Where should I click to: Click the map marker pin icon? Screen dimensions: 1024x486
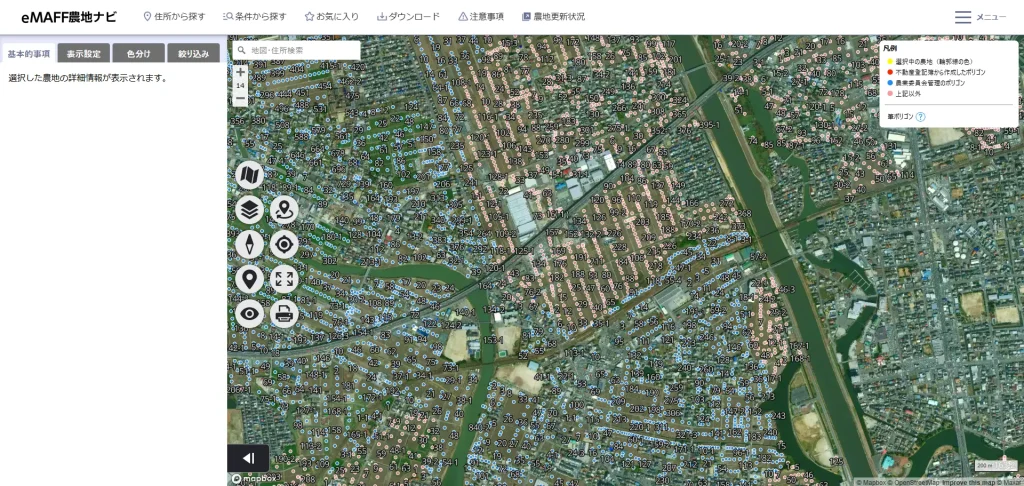(x=250, y=279)
